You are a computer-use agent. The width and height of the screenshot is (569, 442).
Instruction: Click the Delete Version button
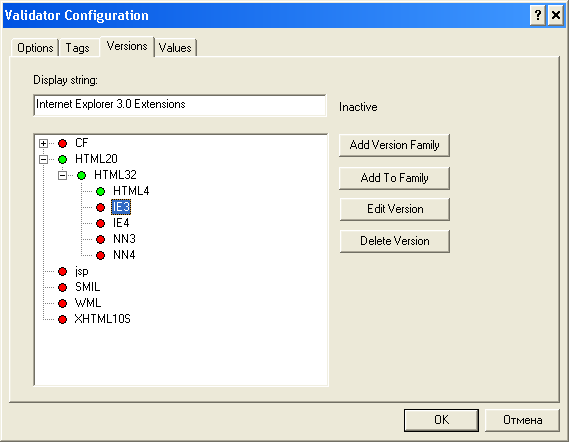tap(395, 241)
